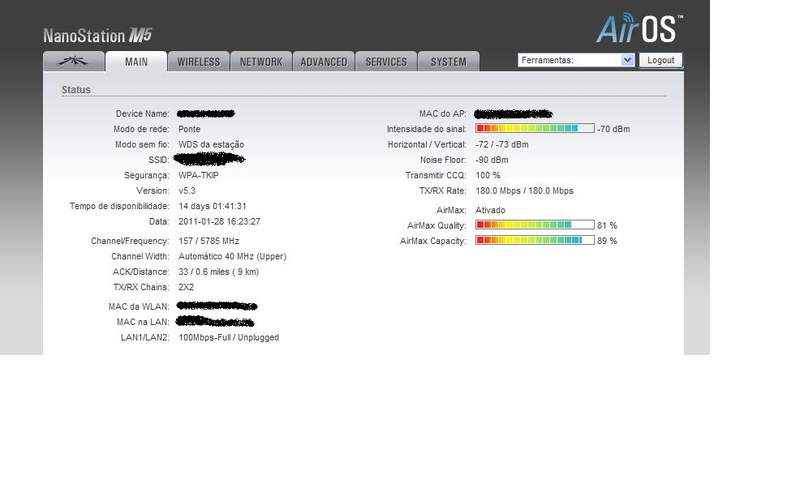Click the version value 'v5.3'
This screenshot has width=800, height=488.
point(187,190)
